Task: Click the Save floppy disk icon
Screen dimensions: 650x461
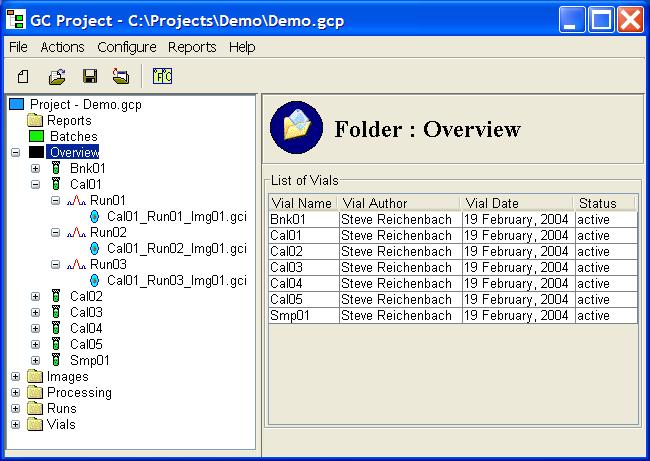Action: pos(89,76)
